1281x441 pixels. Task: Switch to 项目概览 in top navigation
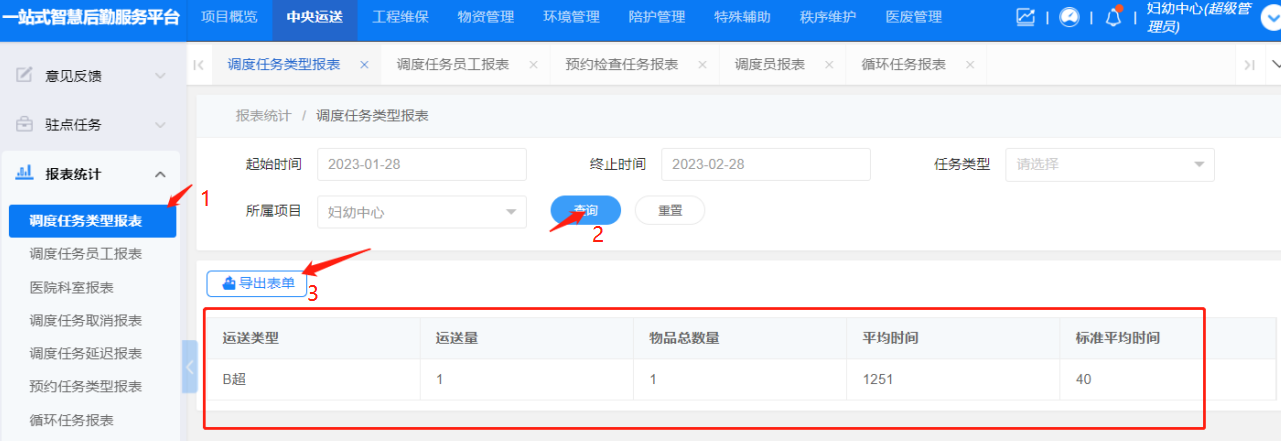[229, 17]
